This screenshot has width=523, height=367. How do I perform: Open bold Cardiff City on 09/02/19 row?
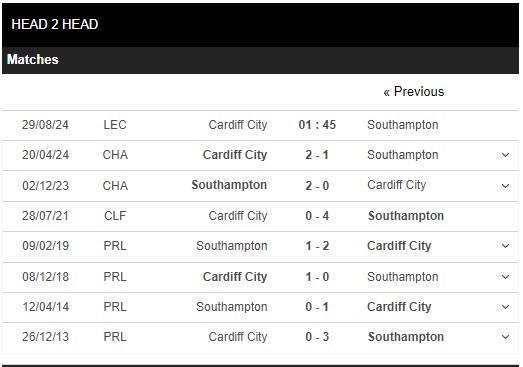coord(399,246)
